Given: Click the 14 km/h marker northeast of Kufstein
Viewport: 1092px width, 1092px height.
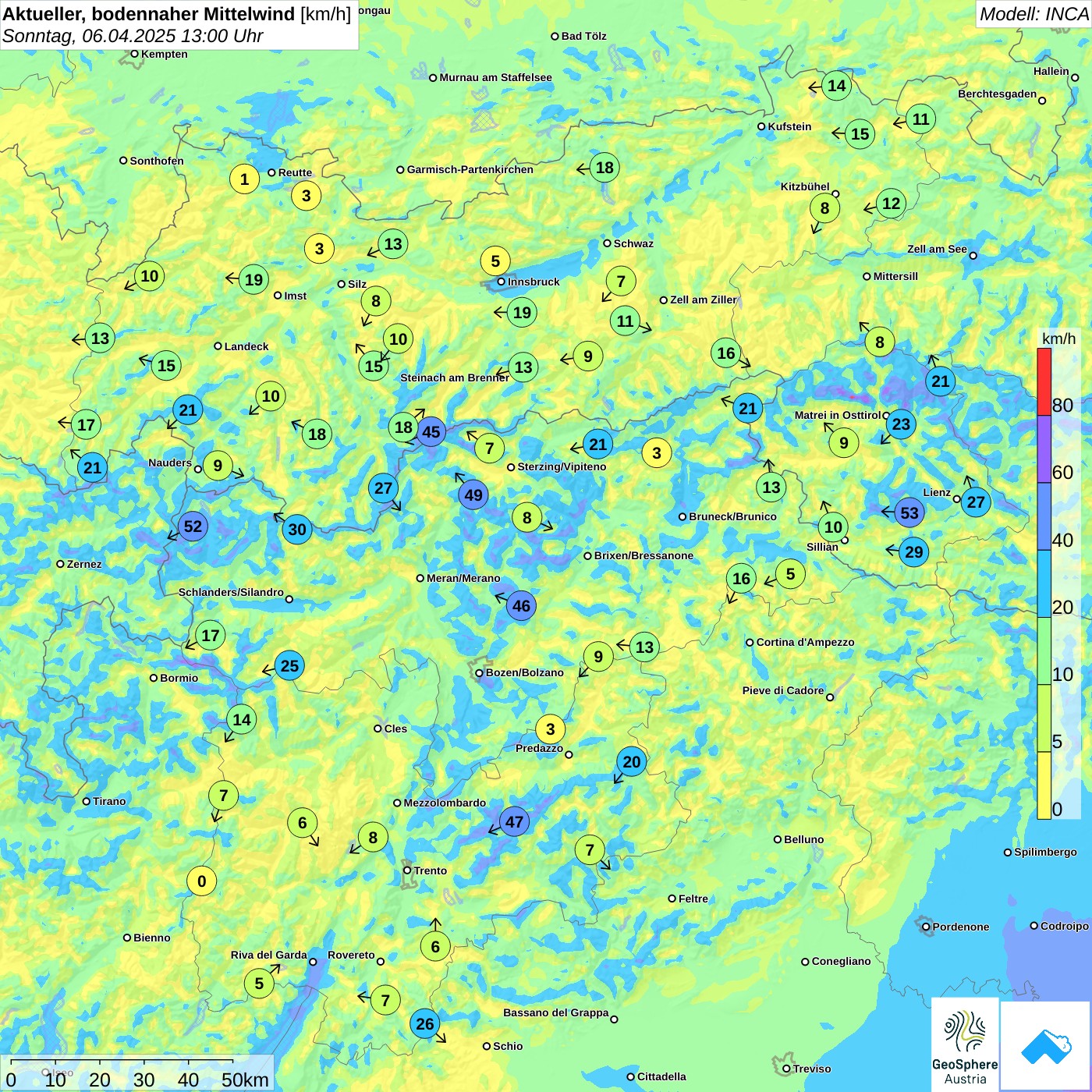Looking at the screenshot, I should [x=836, y=85].
